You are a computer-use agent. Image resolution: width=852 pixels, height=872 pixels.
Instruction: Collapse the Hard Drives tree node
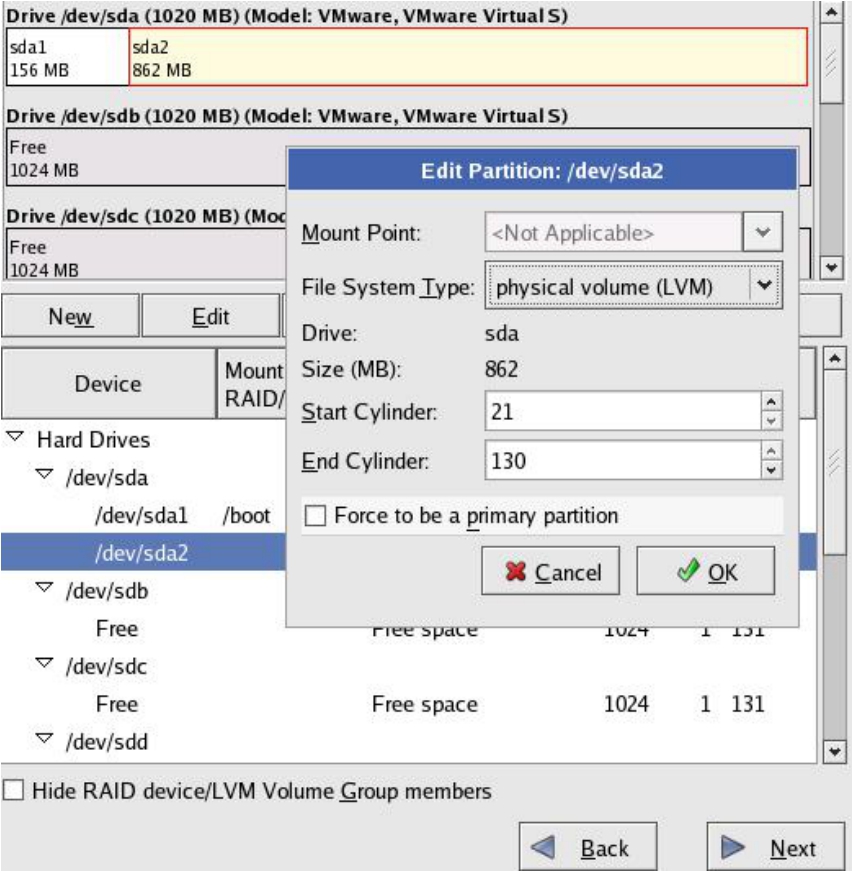point(15,439)
